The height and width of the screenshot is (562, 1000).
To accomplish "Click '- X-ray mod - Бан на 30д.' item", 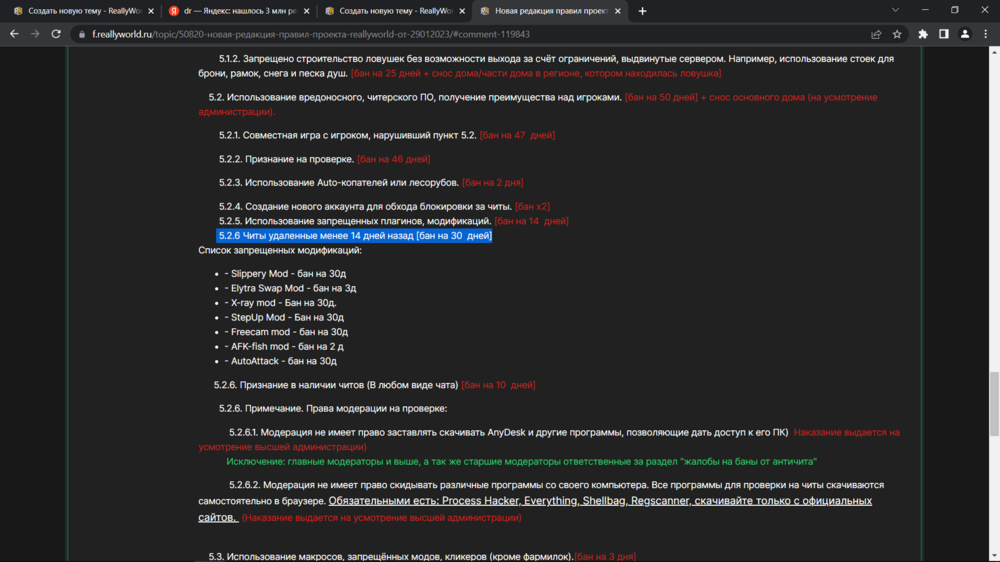I will [280, 303].
